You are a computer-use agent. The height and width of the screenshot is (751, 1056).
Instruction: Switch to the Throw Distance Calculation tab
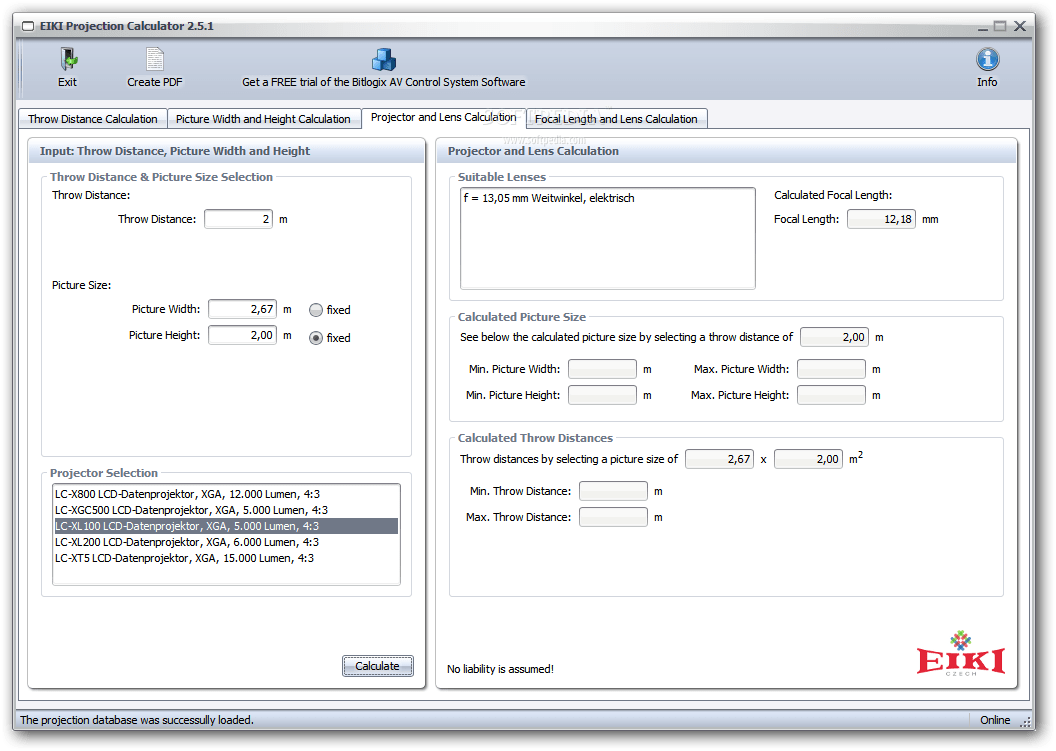92,118
